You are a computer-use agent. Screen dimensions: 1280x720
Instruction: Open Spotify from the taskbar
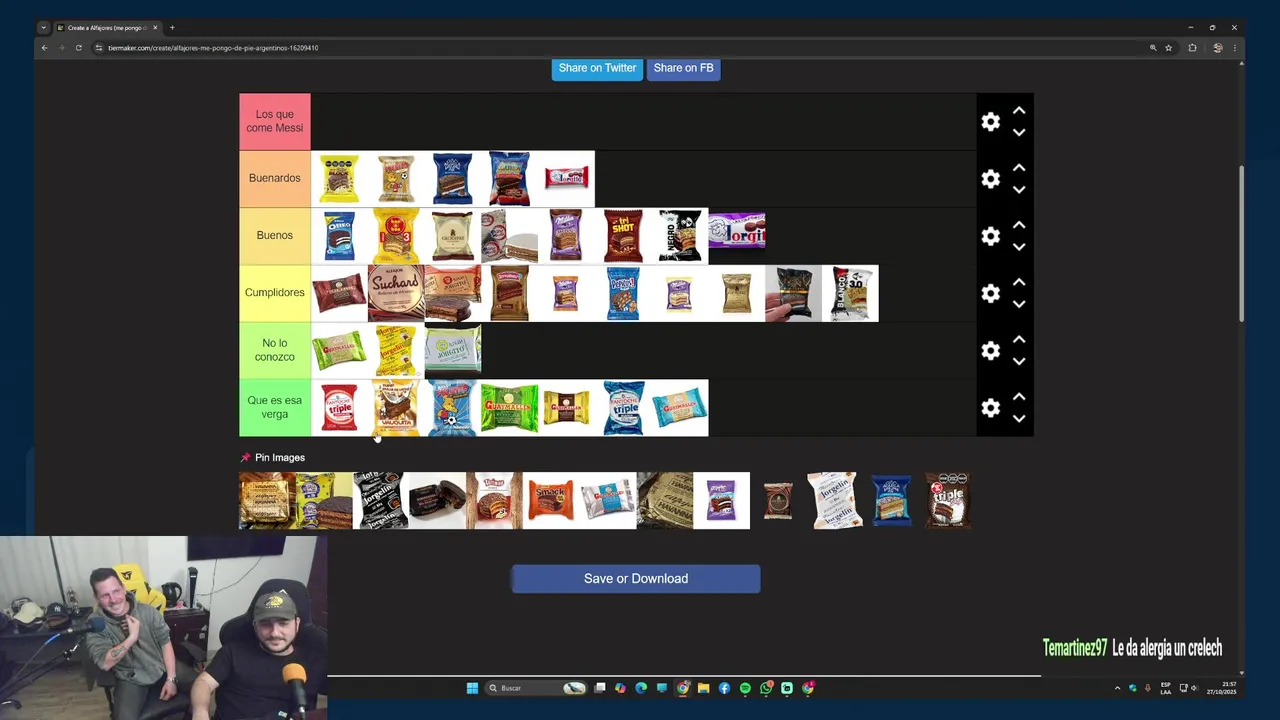(x=745, y=688)
